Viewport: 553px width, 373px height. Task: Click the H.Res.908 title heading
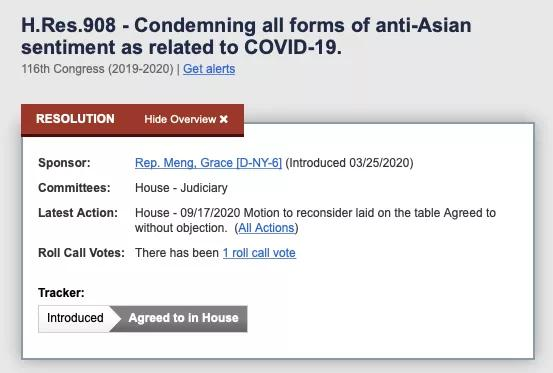[246, 36]
